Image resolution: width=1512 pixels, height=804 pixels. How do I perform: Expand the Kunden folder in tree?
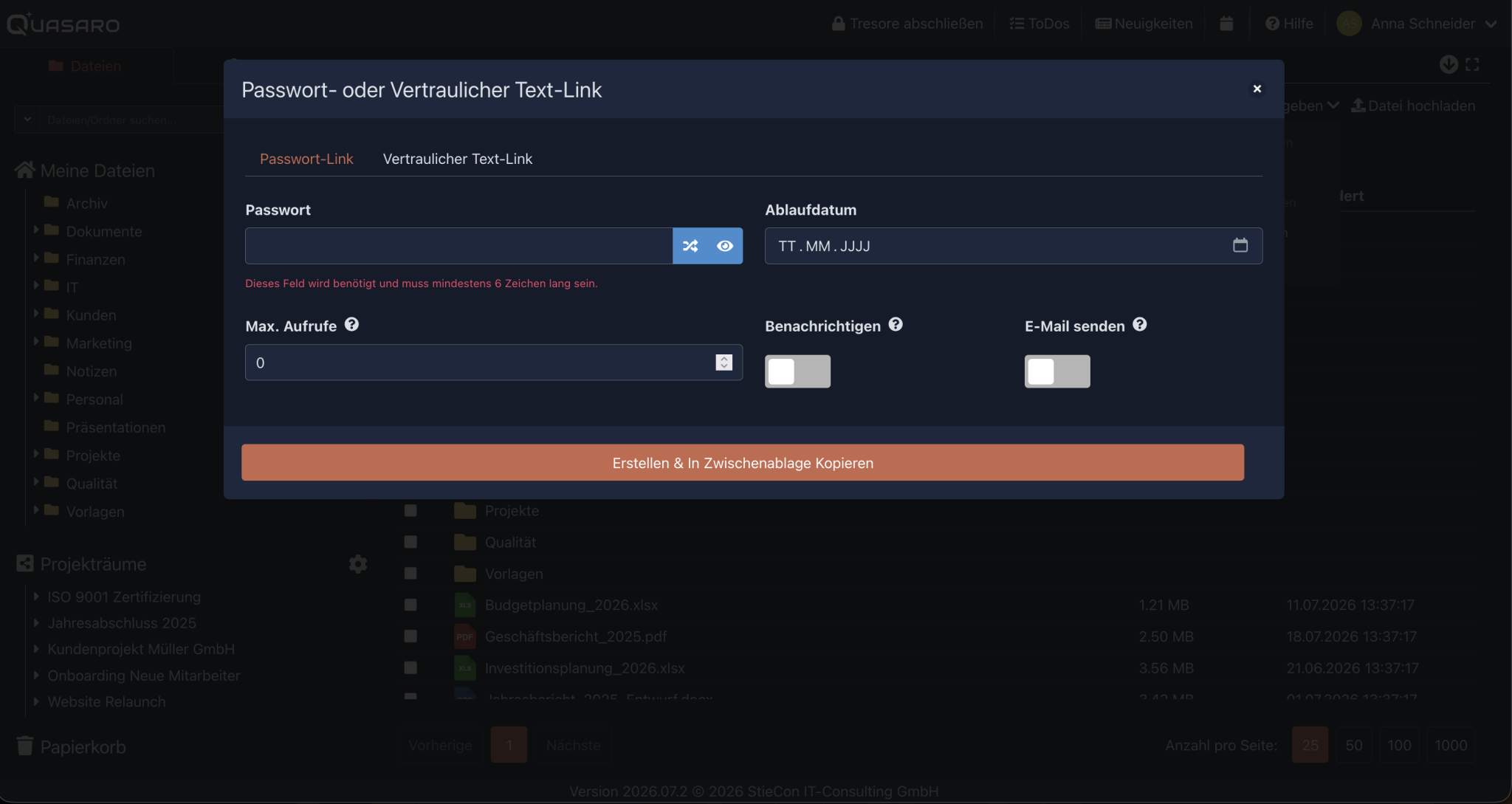(36, 313)
